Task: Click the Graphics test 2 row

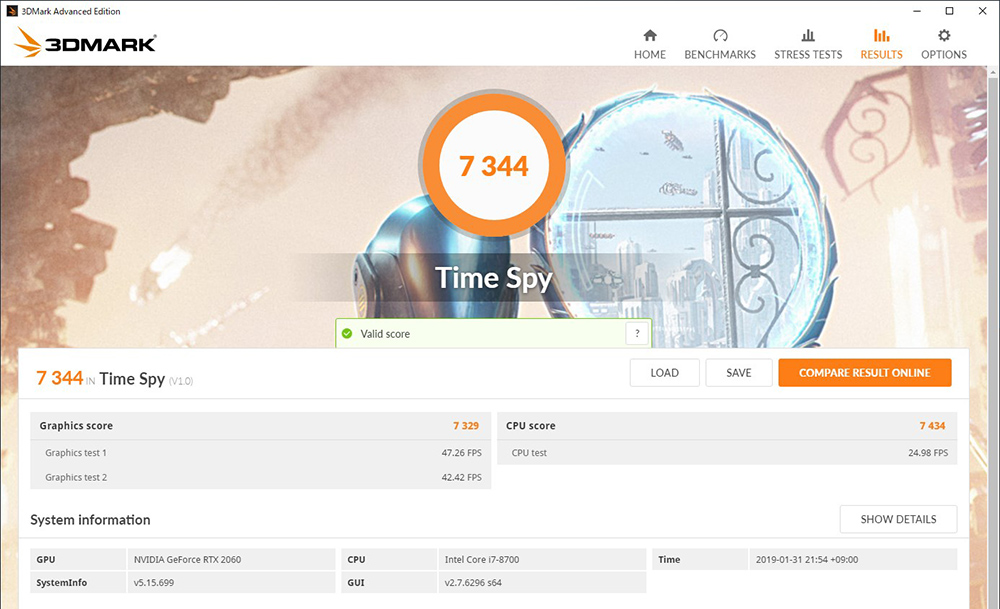Action: (261, 477)
